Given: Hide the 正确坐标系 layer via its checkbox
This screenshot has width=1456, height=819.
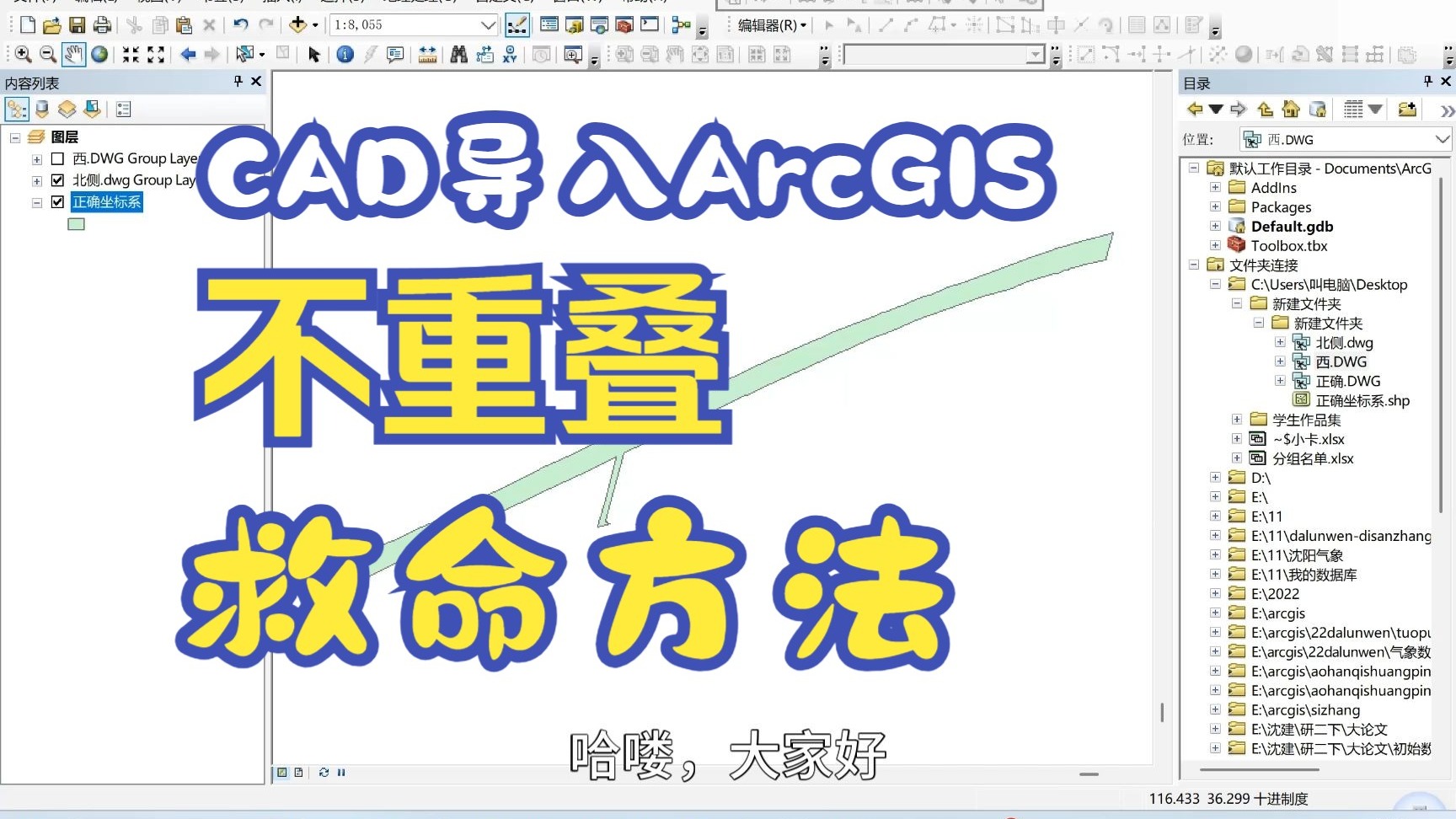Looking at the screenshot, I should 56,202.
